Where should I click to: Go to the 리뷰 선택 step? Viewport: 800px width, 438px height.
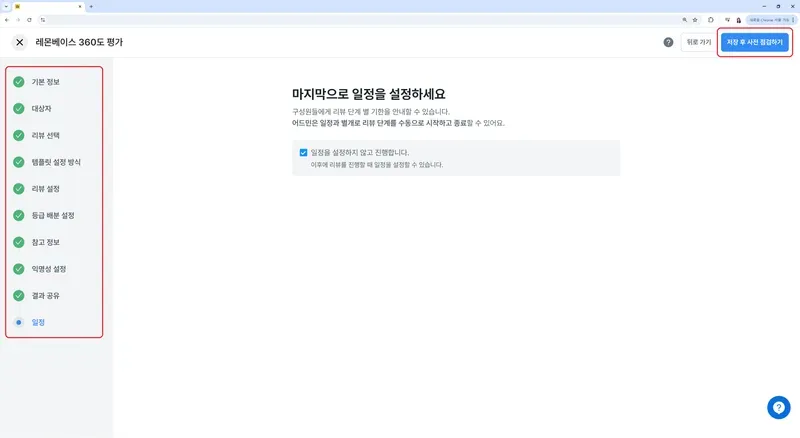[x=45, y=135]
